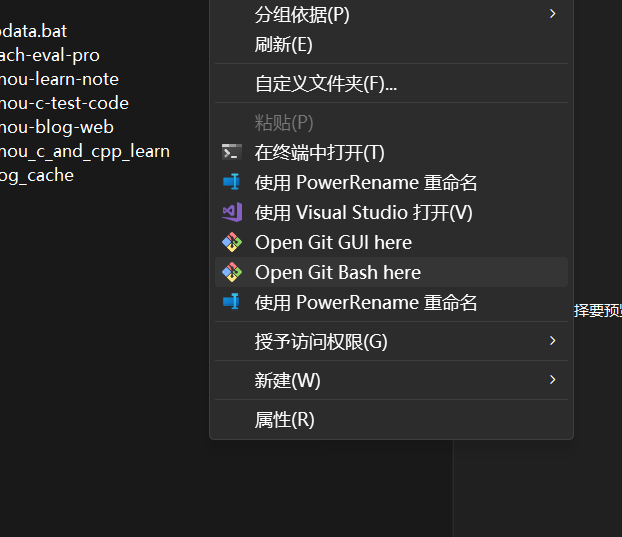Expand the 分组依据(P) submenu arrow
The width and height of the screenshot is (622, 537).
tap(552, 14)
